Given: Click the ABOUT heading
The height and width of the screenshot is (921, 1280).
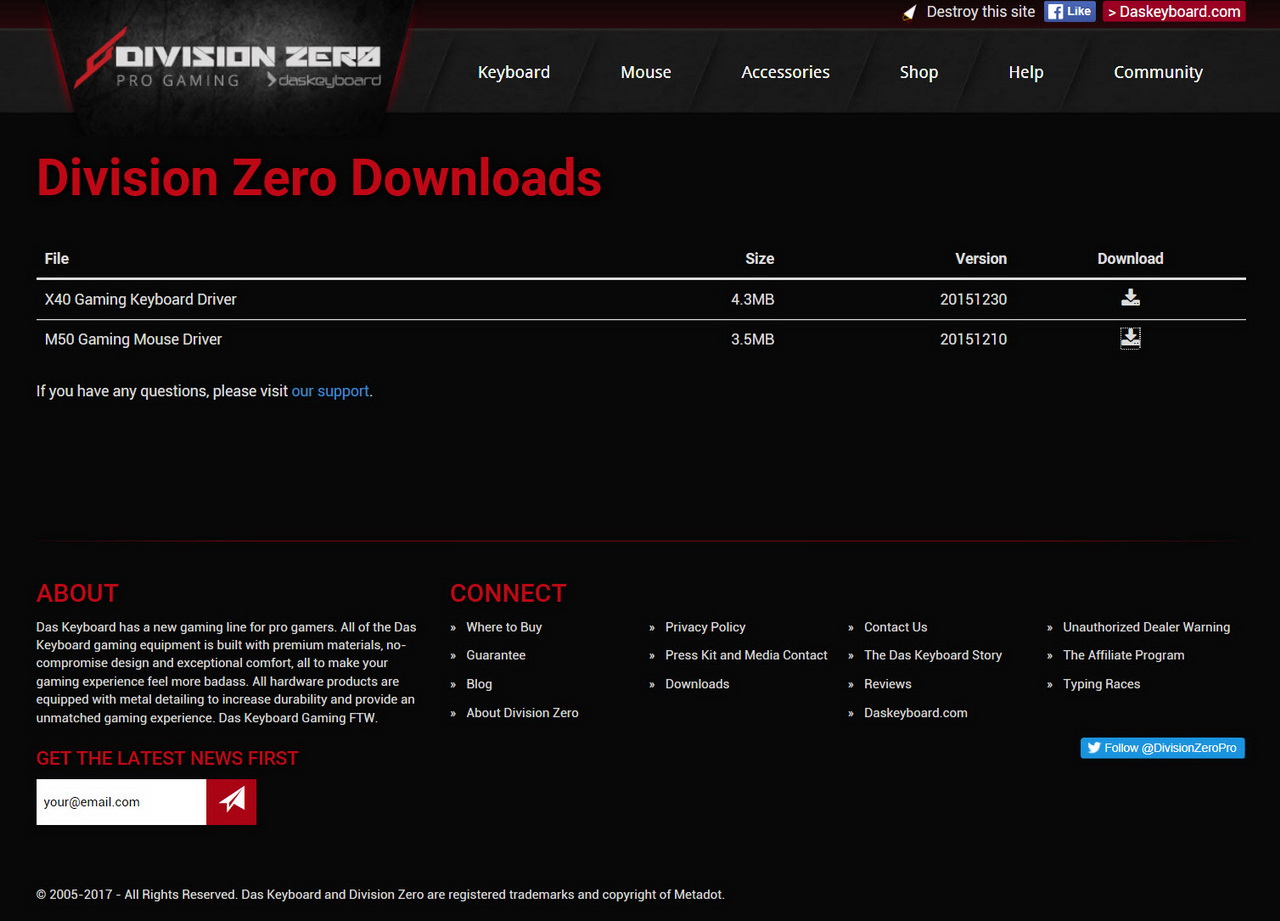Looking at the screenshot, I should tap(77, 593).
